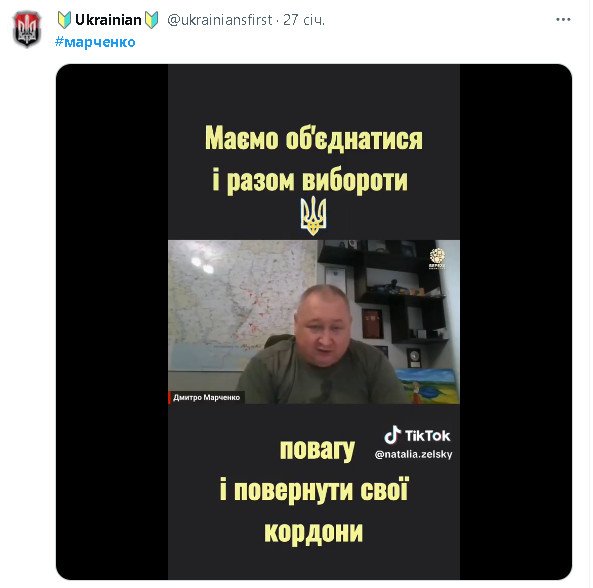This screenshot has width=593, height=588.
Task: Click the word "кордони" in the caption
Action: coord(314,532)
